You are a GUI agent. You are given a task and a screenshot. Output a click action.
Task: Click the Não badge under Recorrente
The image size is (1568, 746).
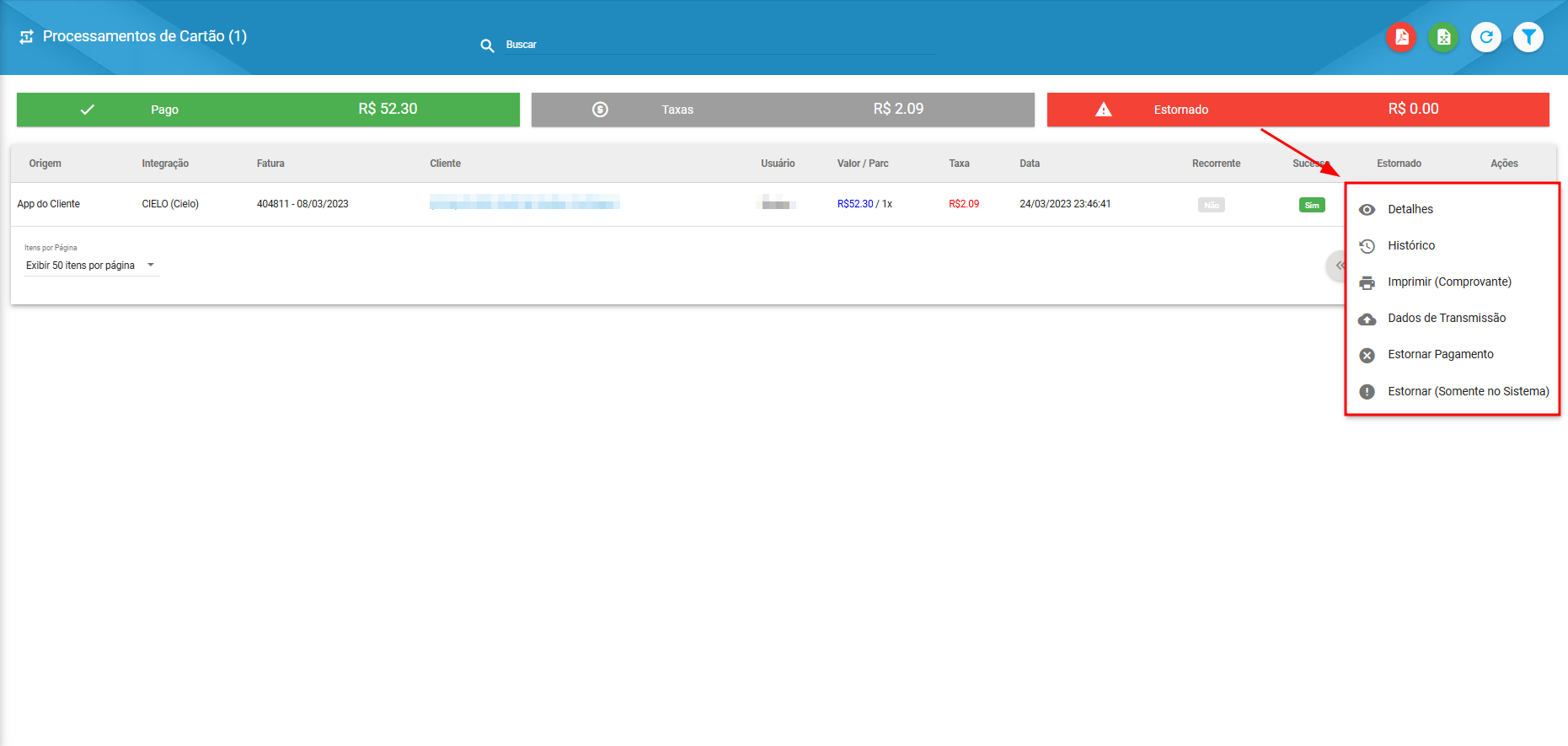coord(1212,205)
